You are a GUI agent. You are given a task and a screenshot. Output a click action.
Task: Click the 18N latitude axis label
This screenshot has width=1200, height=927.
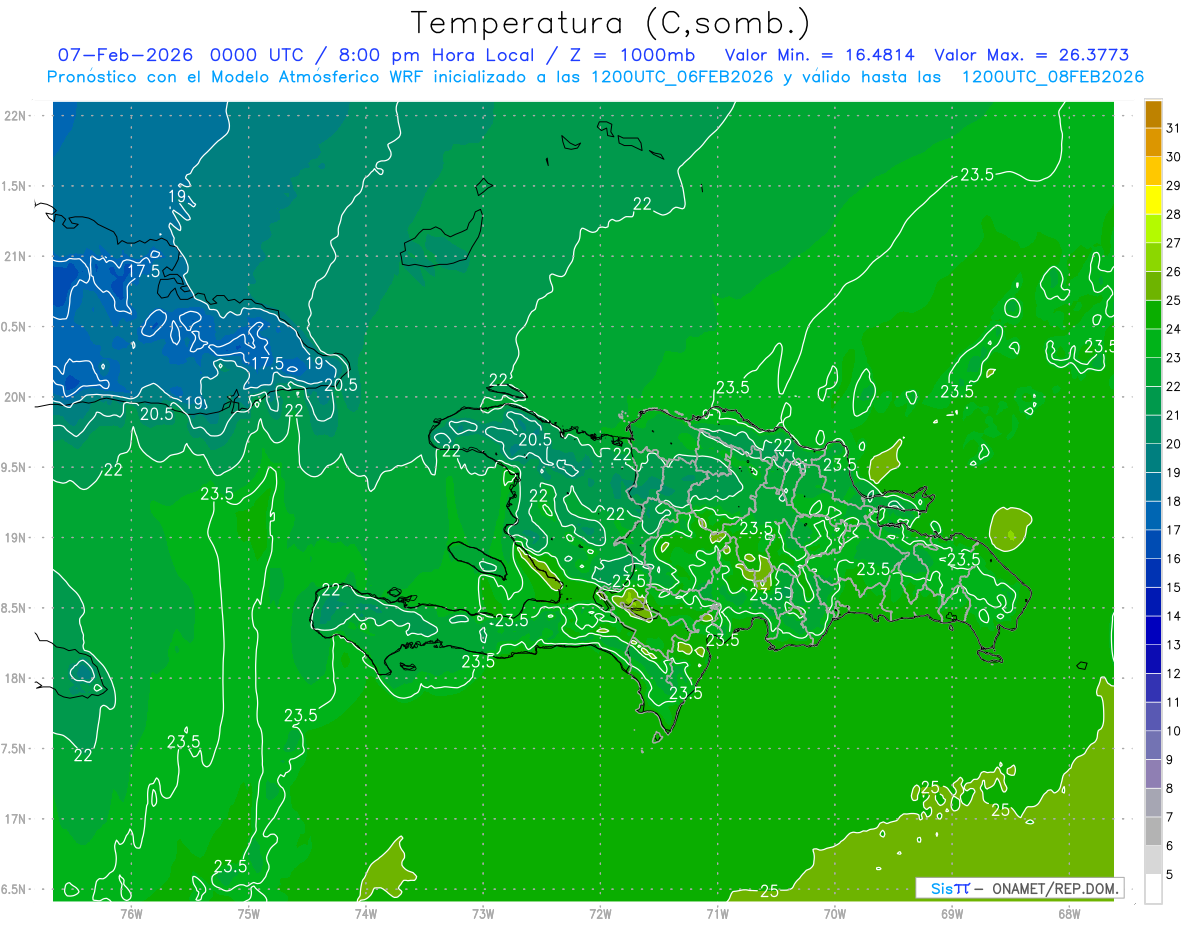(15, 678)
